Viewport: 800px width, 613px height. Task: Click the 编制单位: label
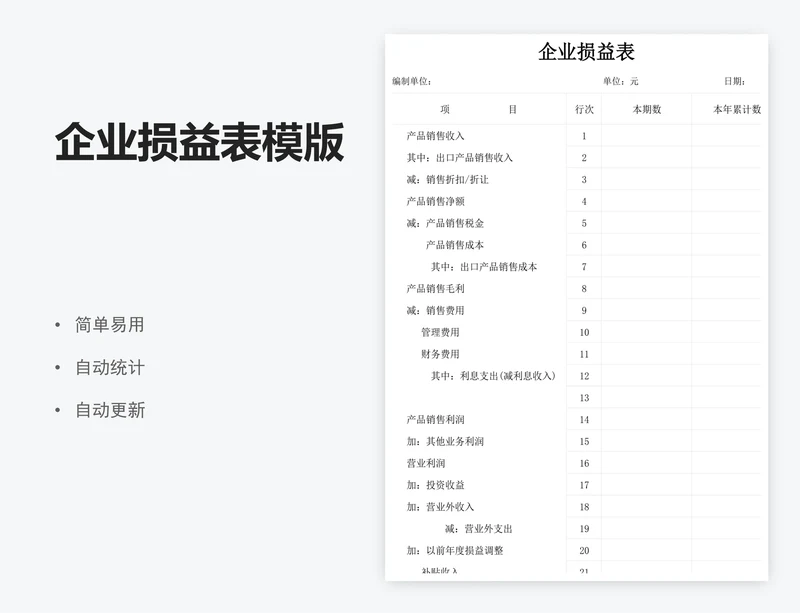[412, 81]
